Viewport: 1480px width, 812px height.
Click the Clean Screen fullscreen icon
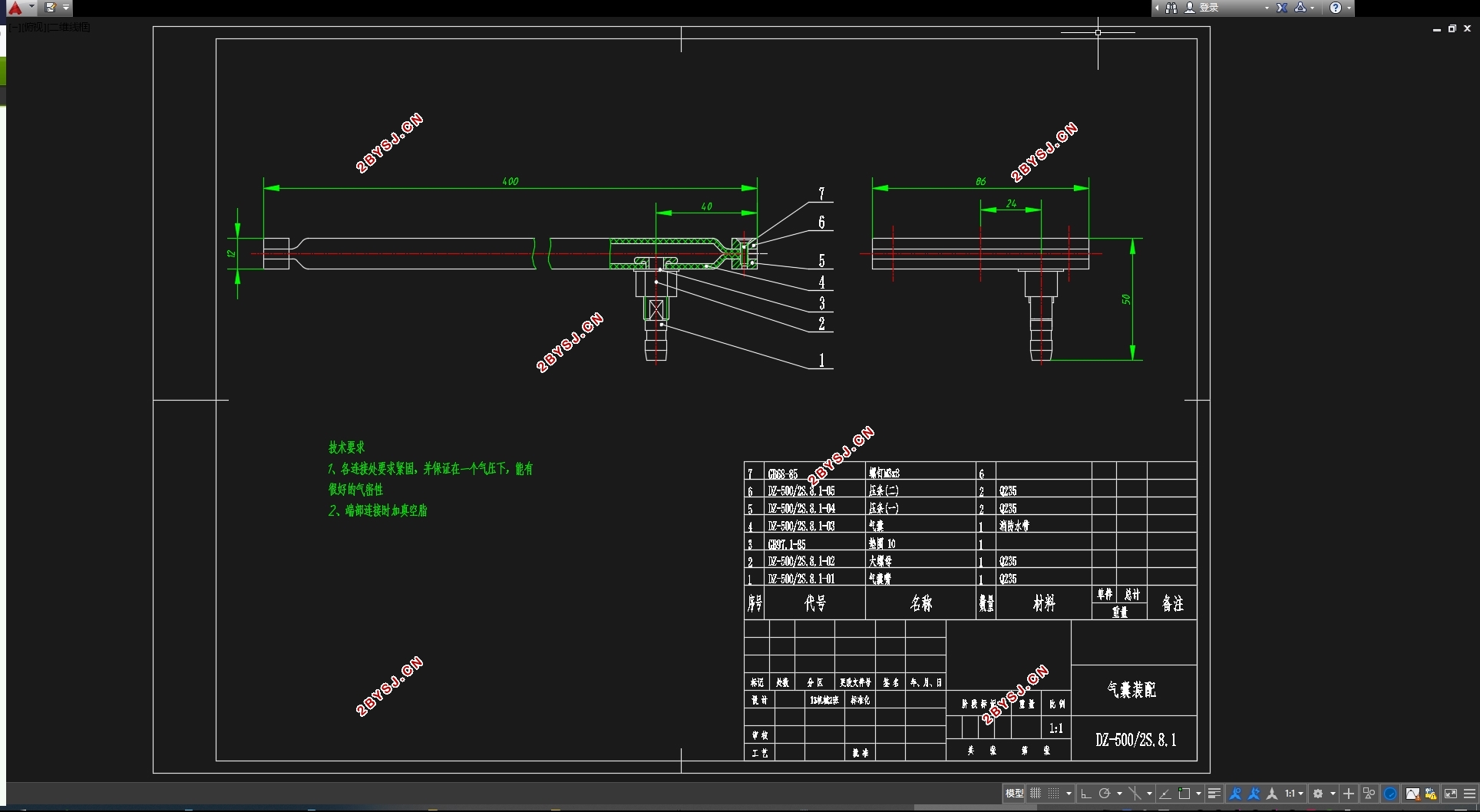point(1451,793)
